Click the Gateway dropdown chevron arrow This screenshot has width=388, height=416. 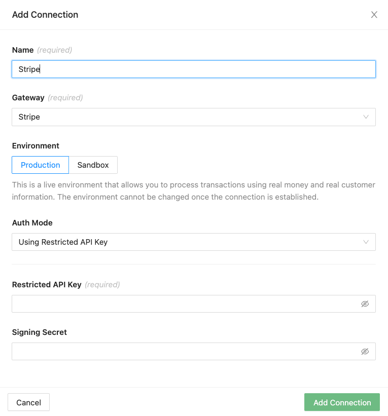(366, 117)
